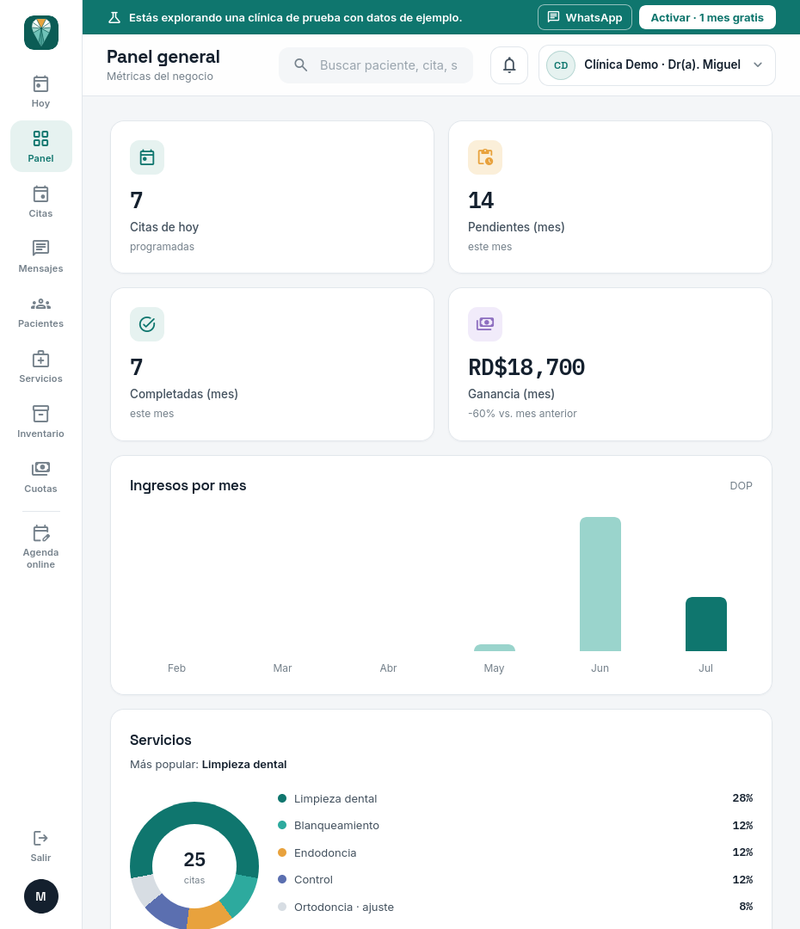Click 'Limpieza dental' most popular text
Screen dimensions: 800x929
pyautogui.click(x=244, y=764)
